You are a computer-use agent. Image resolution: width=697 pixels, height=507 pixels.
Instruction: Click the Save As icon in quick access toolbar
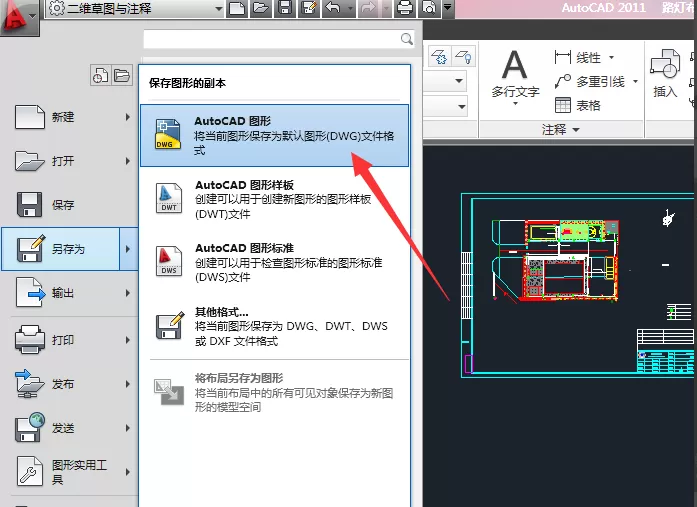coord(308,8)
